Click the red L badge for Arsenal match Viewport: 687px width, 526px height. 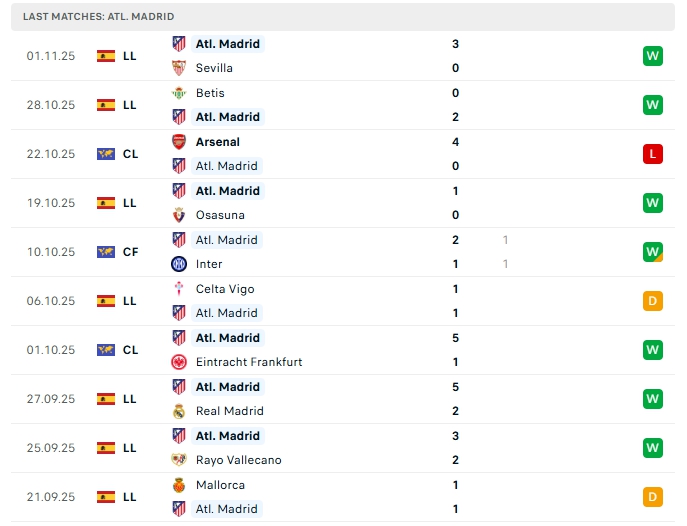coord(653,154)
